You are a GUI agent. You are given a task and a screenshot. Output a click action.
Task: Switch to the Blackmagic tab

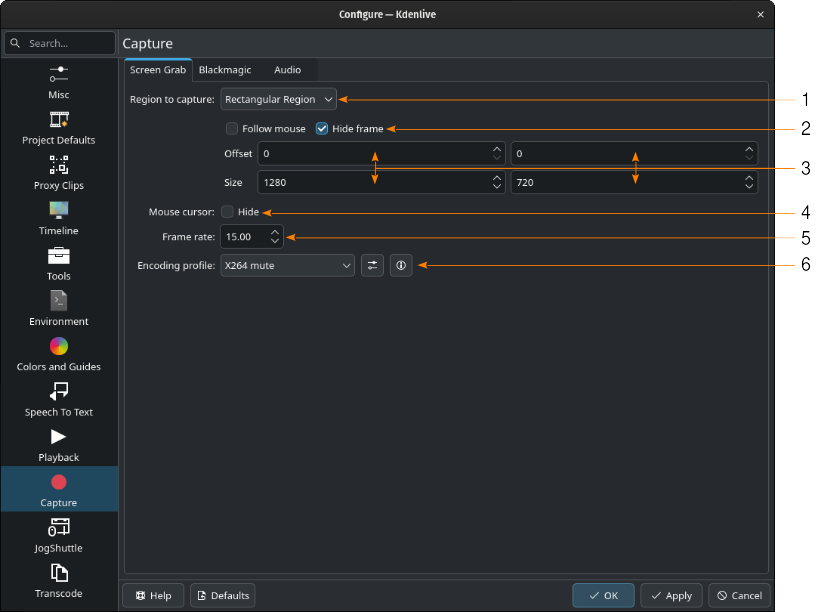[x=225, y=70]
